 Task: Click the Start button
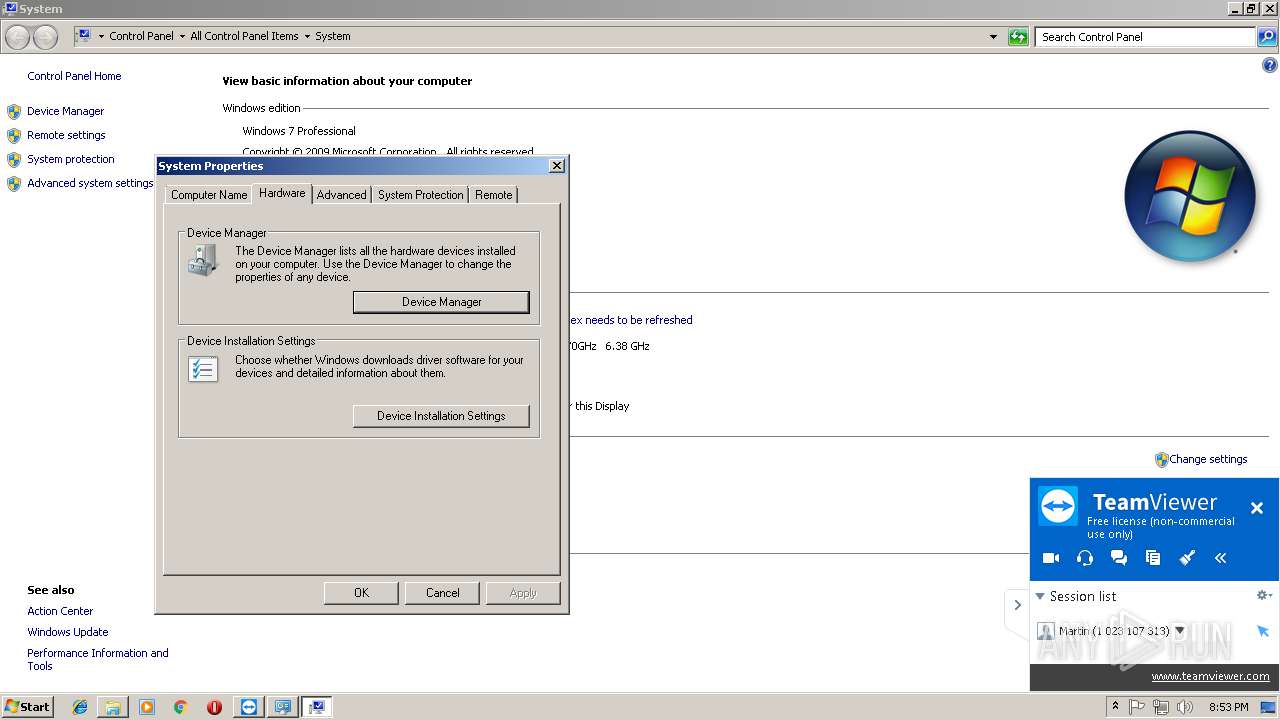(x=28, y=707)
